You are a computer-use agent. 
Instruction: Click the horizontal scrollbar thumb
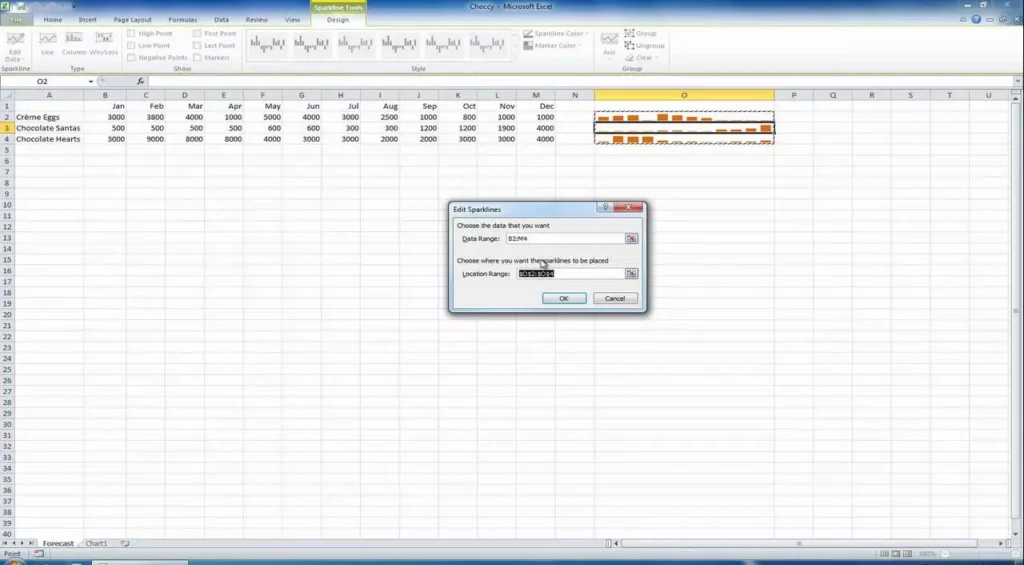[x=799, y=543]
